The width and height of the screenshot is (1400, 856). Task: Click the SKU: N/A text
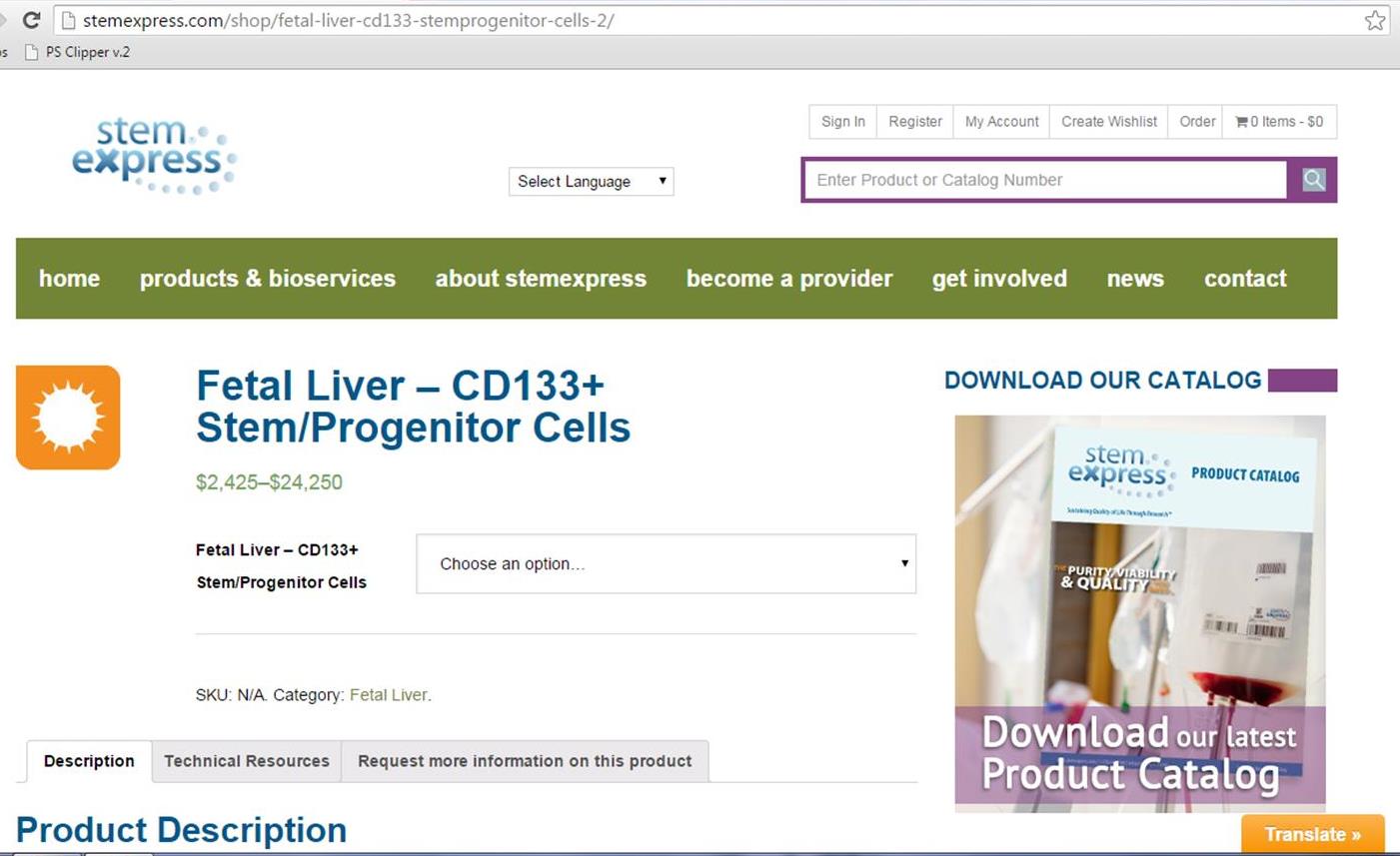(x=230, y=695)
